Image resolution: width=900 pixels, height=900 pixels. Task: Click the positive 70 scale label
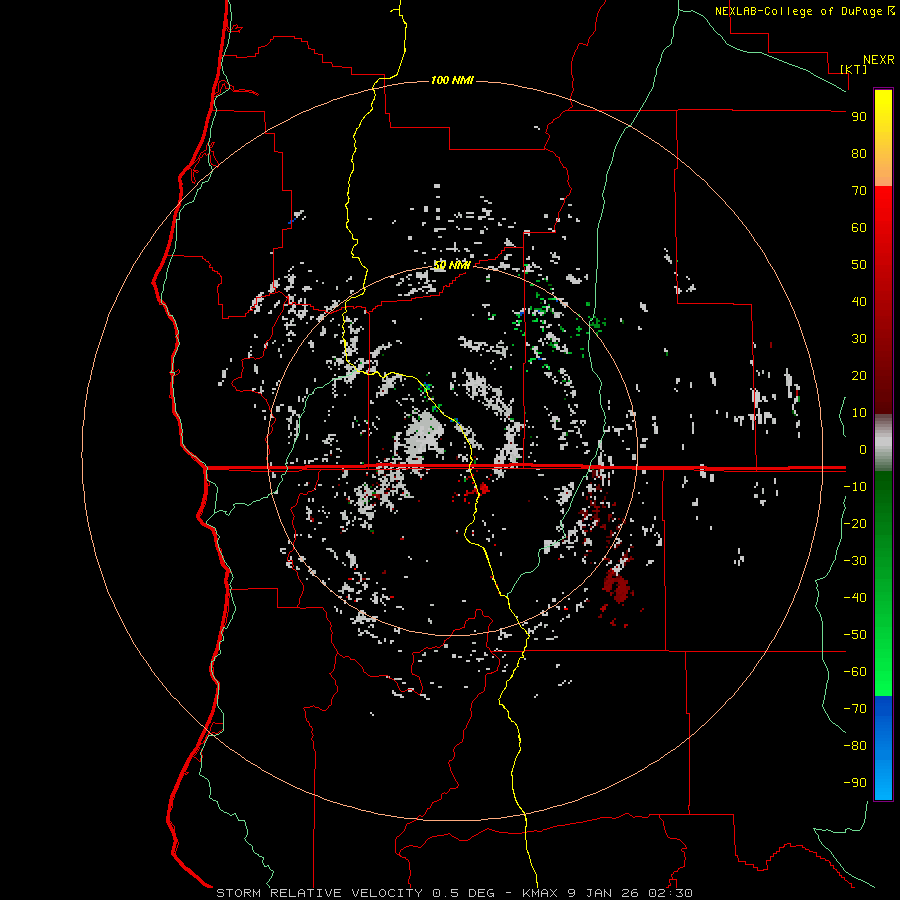(859, 191)
